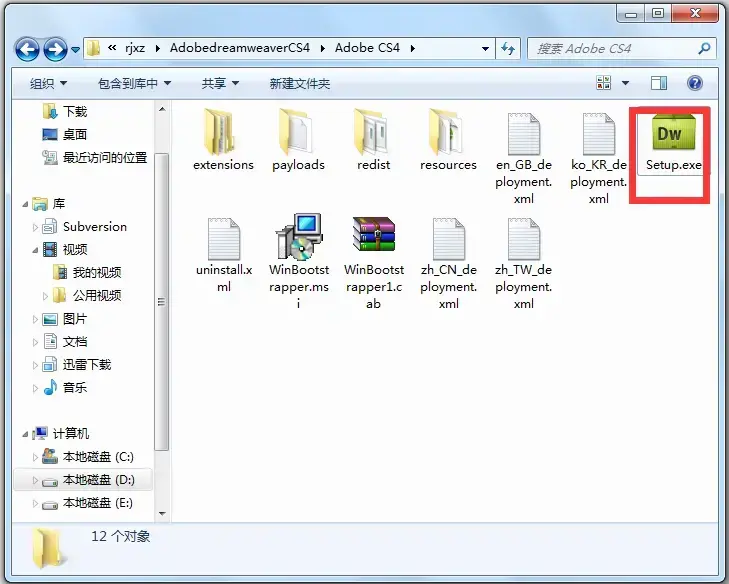The width and height of the screenshot is (729, 584).
Task: Expand the 音乐 library node
Action: [35, 388]
